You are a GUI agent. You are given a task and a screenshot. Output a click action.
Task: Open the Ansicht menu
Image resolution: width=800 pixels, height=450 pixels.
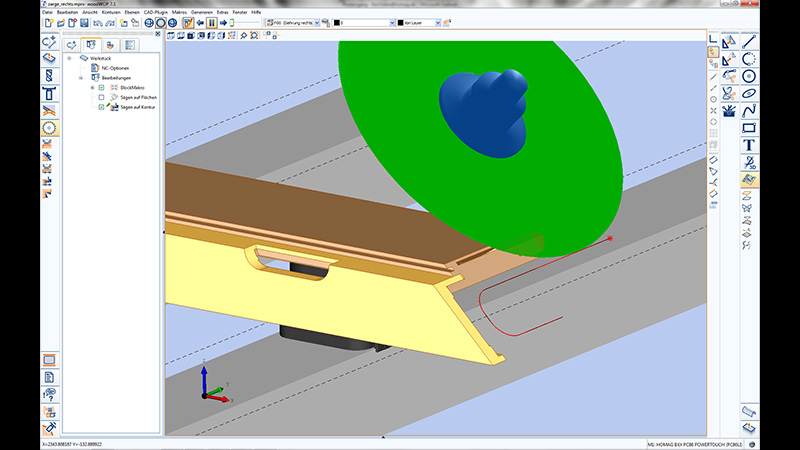tap(90, 12)
